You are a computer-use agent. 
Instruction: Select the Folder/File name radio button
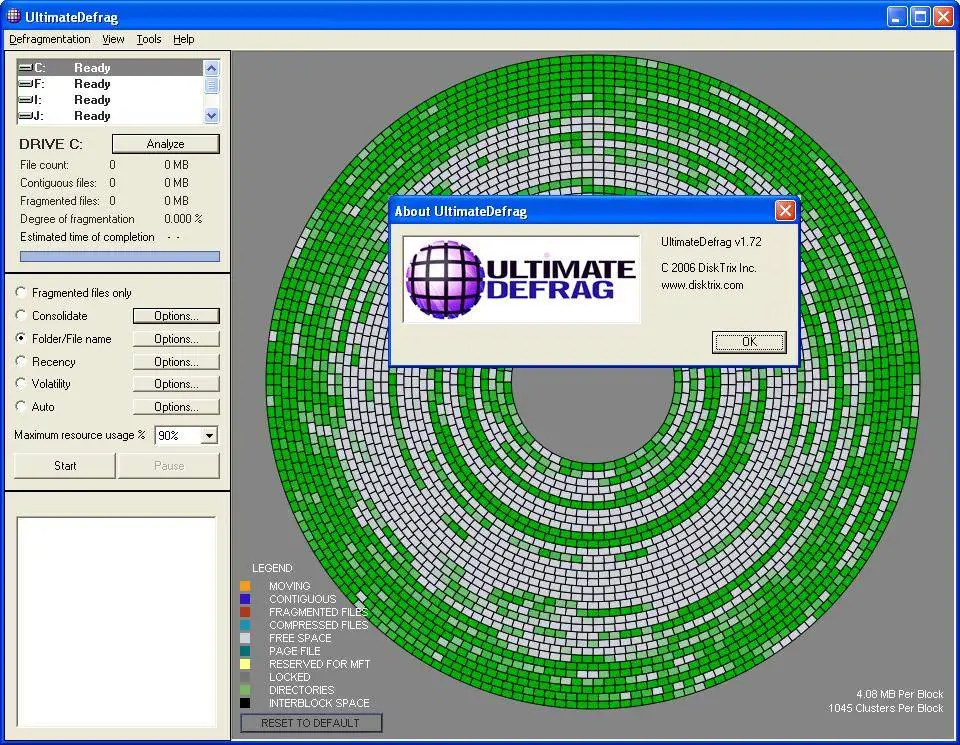tap(21, 338)
